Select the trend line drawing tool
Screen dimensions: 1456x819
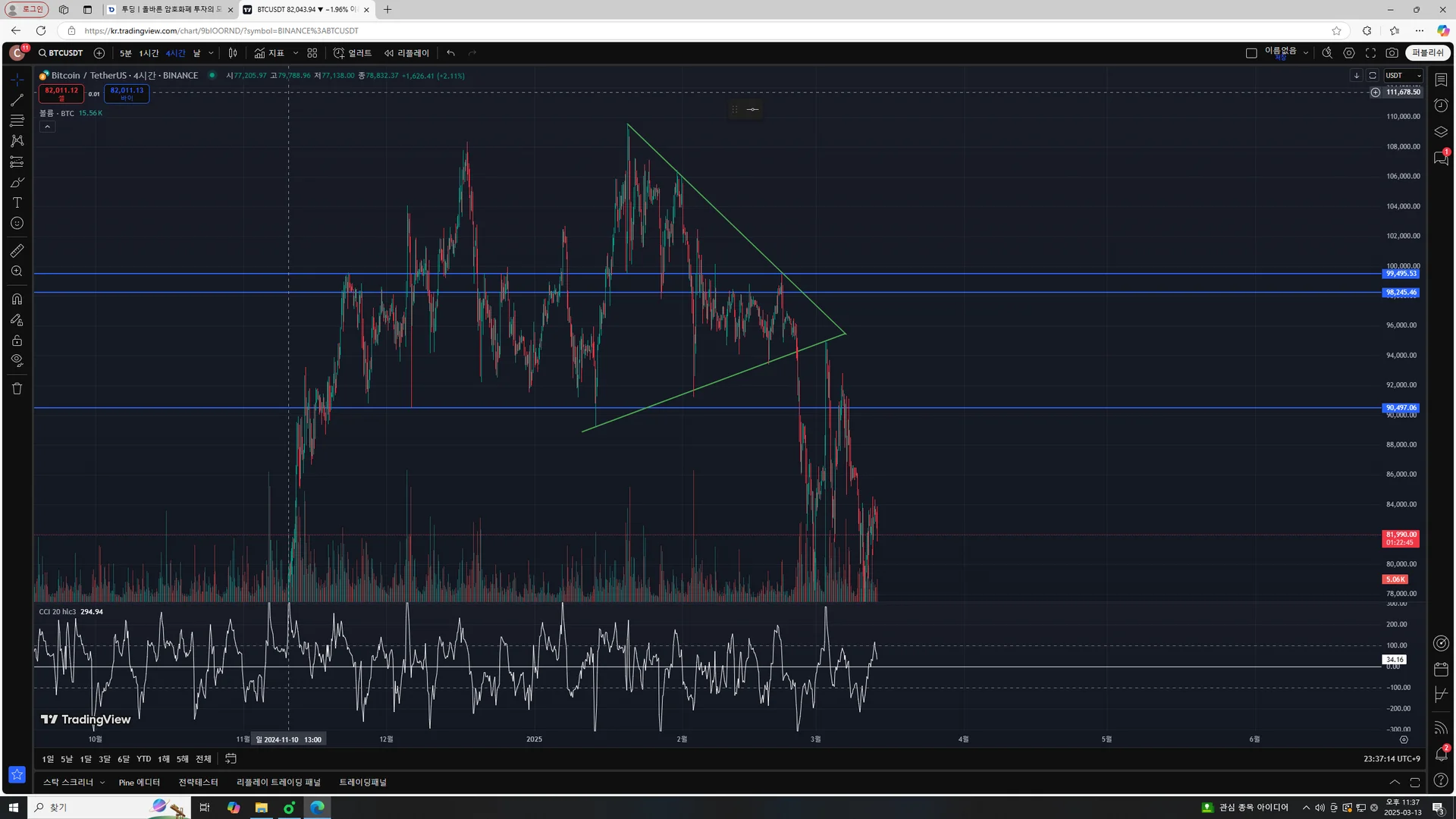pyautogui.click(x=17, y=100)
